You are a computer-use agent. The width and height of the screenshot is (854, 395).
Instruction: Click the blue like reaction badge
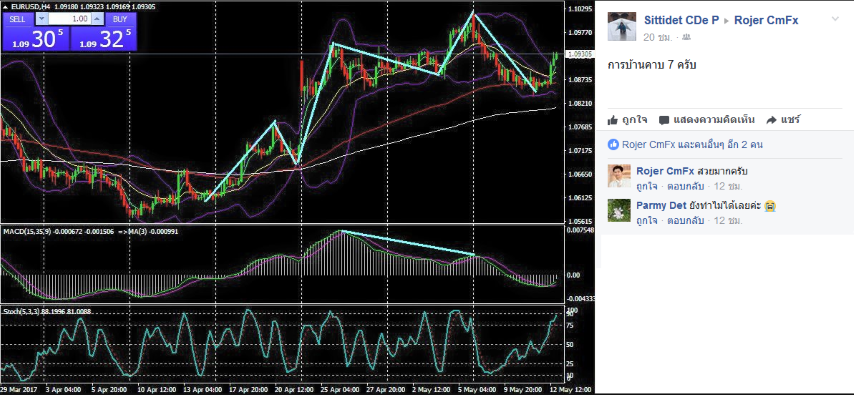[613, 144]
